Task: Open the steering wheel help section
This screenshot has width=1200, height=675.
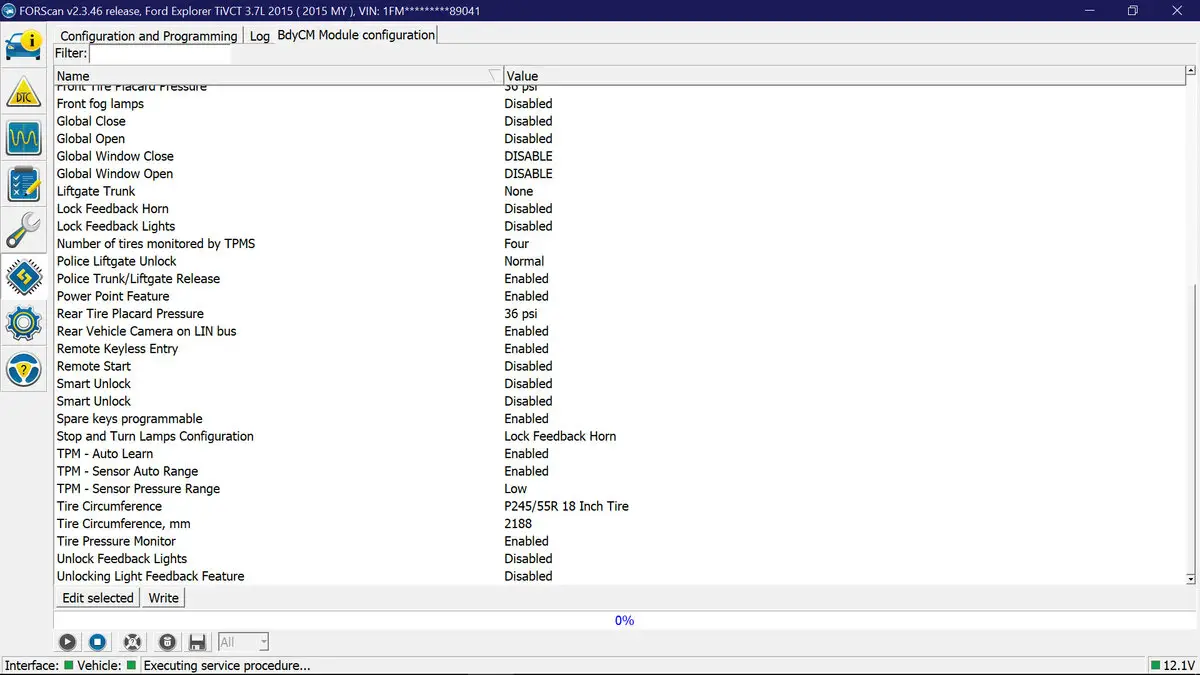Action: [24, 368]
